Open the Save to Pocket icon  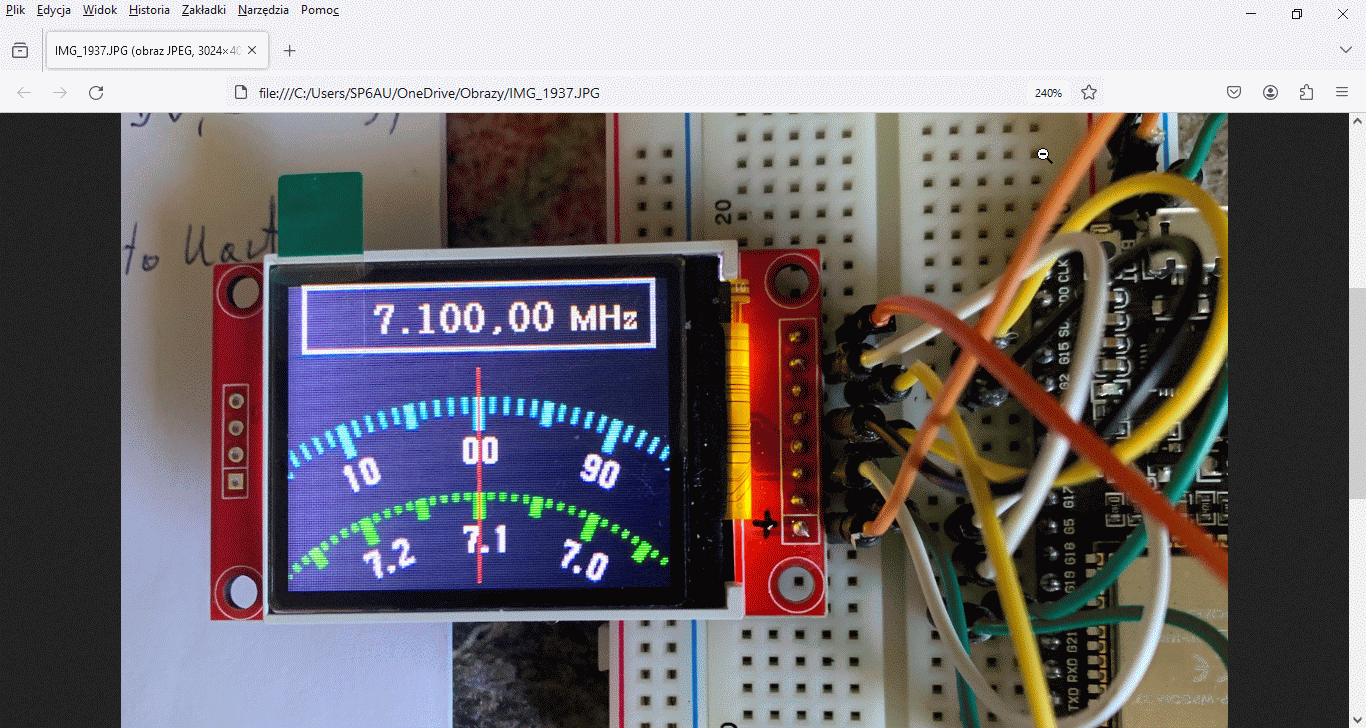click(1234, 93)
